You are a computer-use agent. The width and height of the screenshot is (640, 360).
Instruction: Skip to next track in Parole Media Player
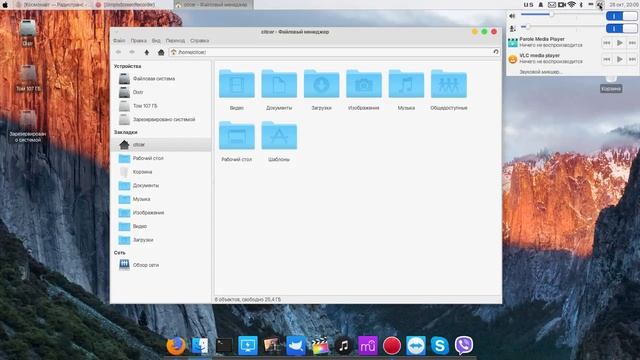[632, 42]
